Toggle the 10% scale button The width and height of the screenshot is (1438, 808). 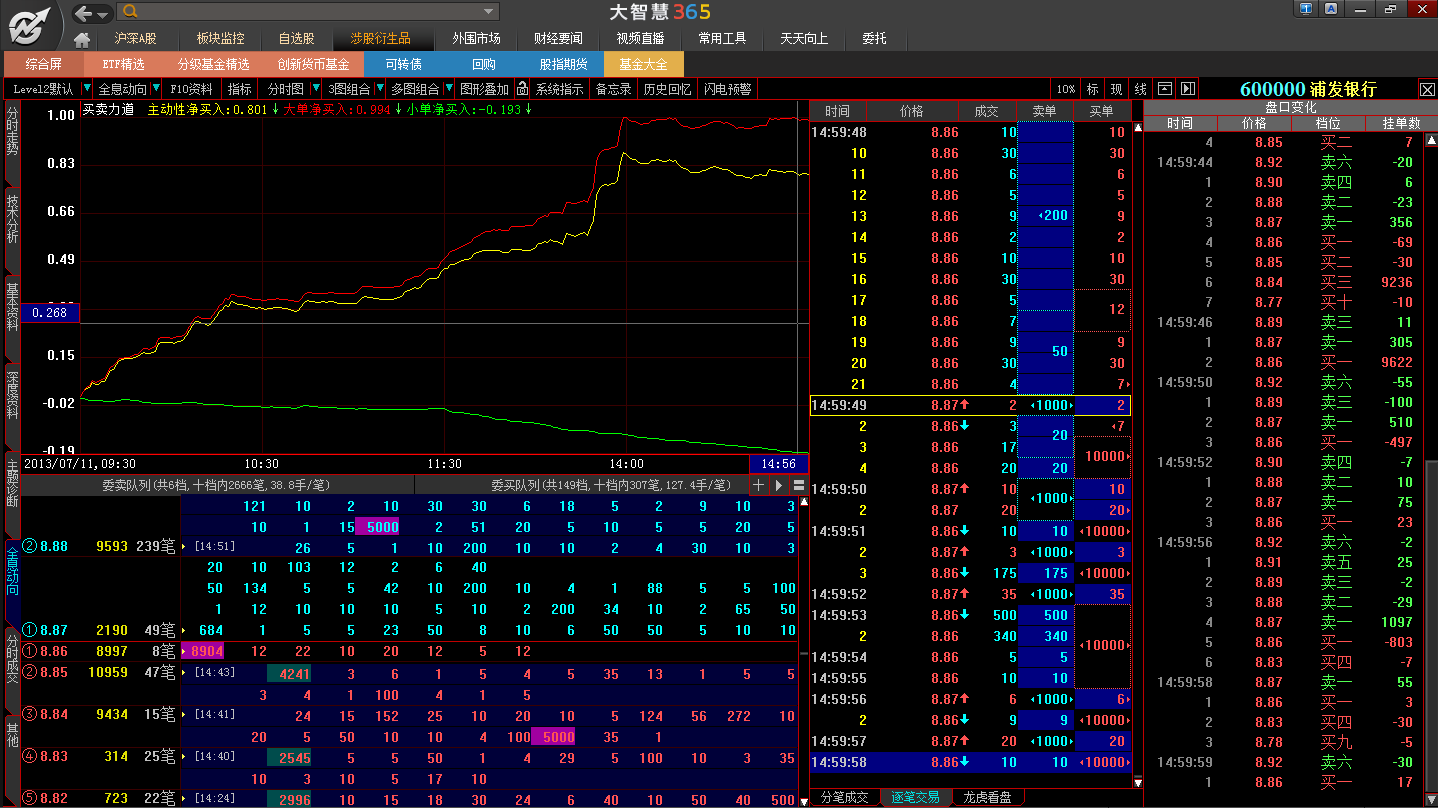click(x=1066, y=89)
